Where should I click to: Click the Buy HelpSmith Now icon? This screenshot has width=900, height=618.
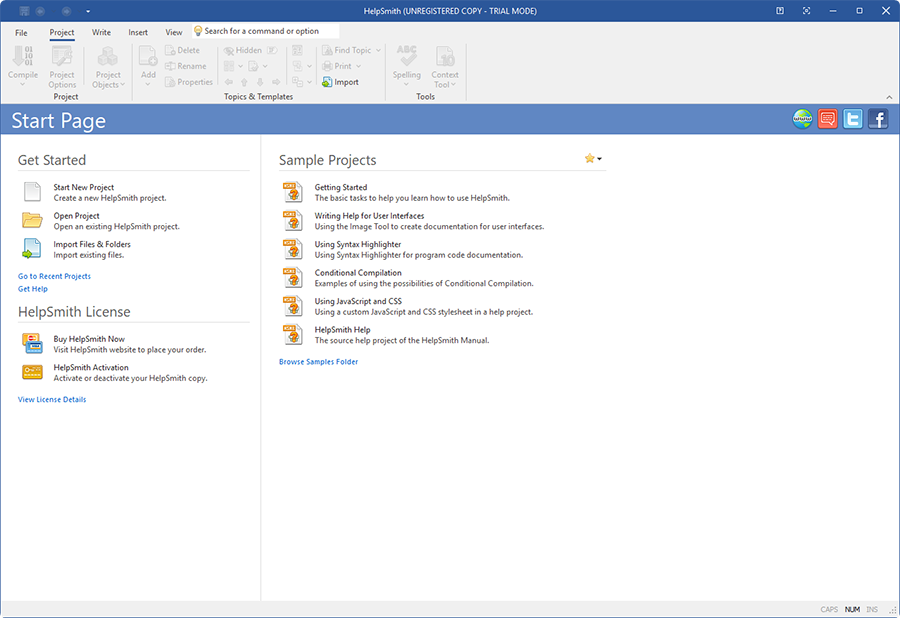tap(32, 343)
